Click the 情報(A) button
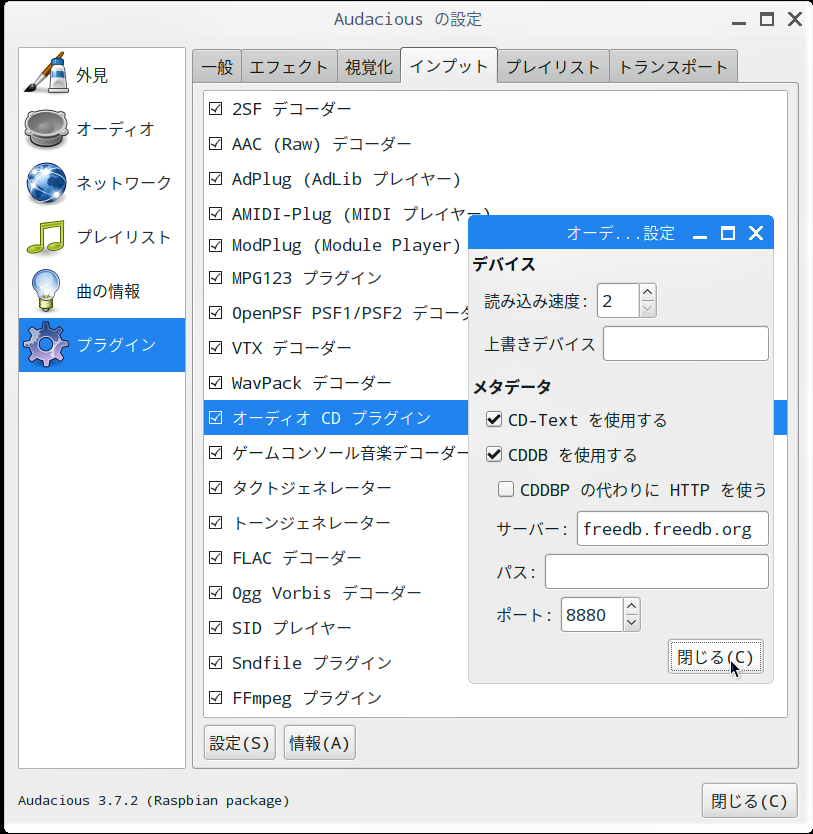The width and height of the screenshot is (813, 834). [320, 743]
